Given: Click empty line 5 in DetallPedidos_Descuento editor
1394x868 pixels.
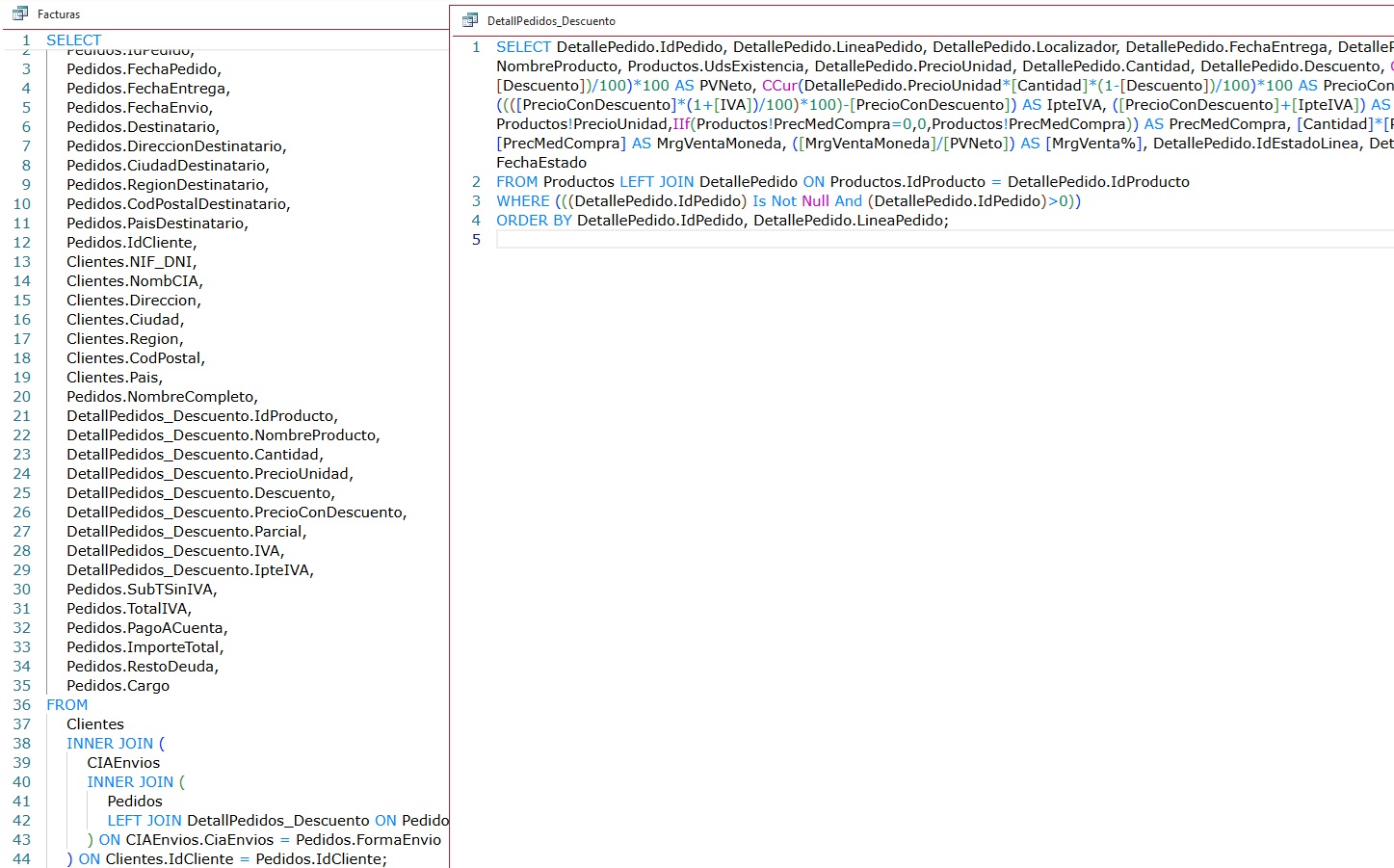Looking at the screenshot, I should pyautogui.click(x=944, y=239).
